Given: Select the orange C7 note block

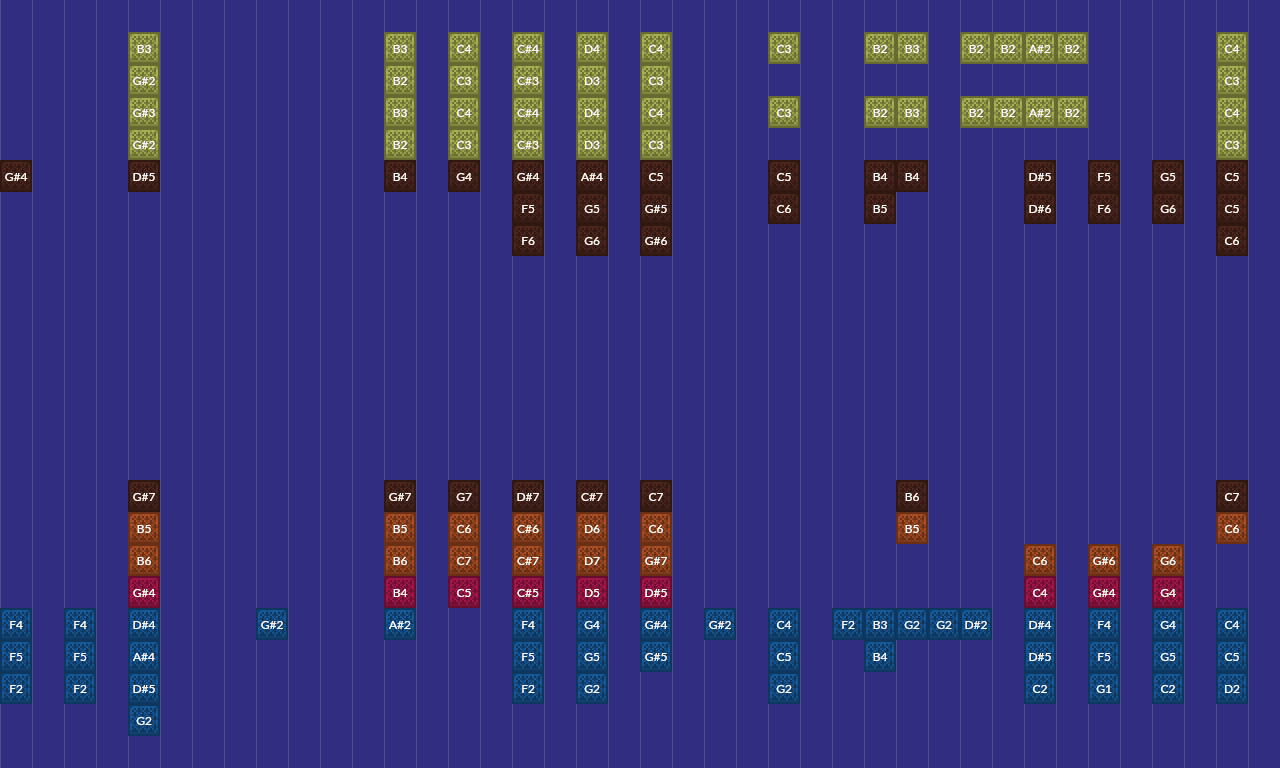Looking at the screenshot, I should pyautogui.click(x=464, y=561).
